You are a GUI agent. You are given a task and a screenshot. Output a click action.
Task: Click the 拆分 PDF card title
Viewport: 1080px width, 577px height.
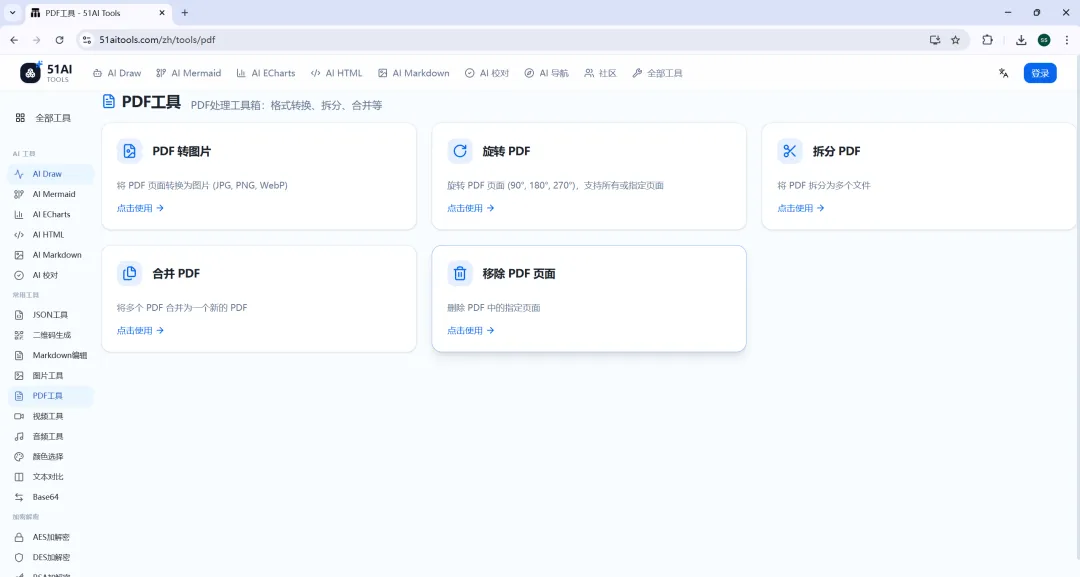tap(836, 151)
